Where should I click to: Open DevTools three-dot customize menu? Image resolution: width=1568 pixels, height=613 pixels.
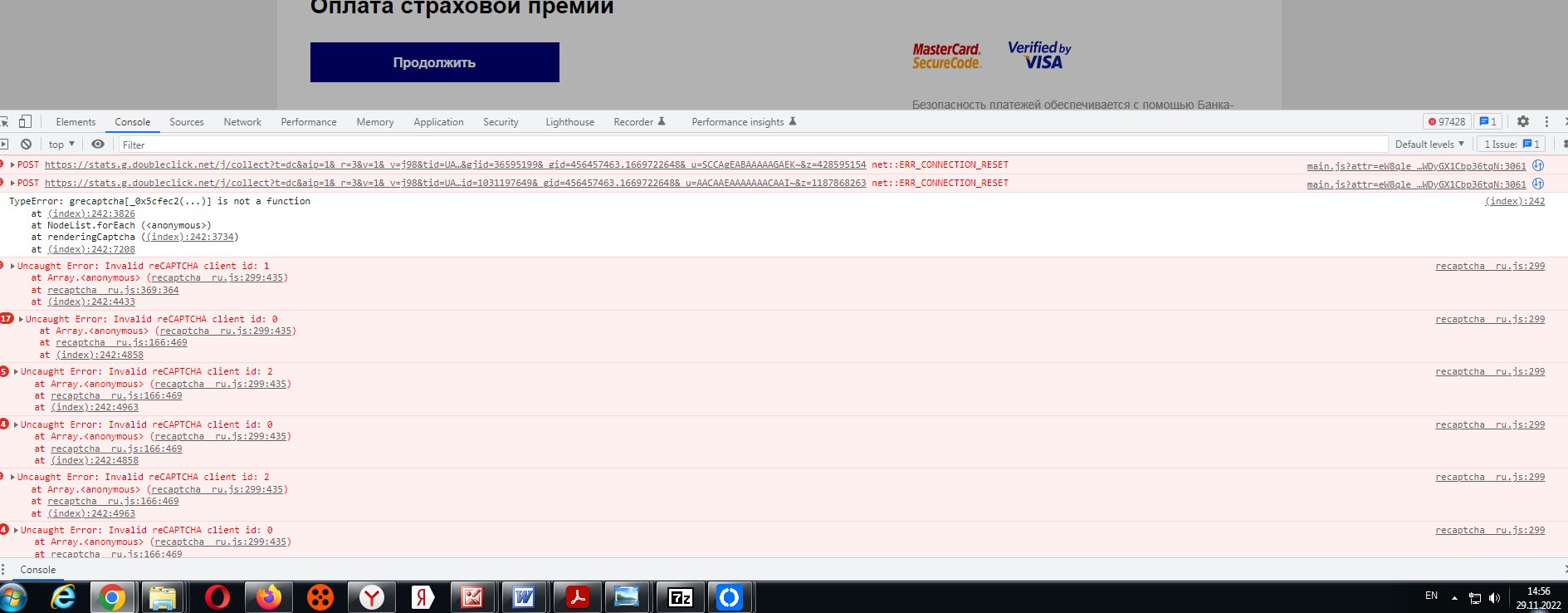pos(1546,121)
